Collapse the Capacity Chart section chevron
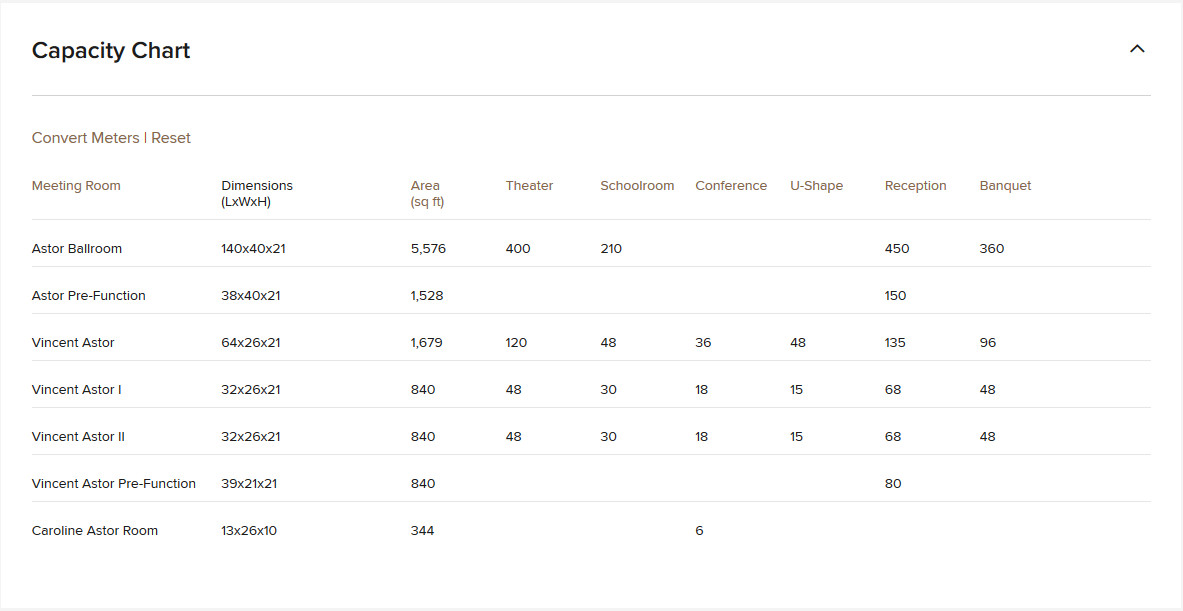 pos(1136,50)
